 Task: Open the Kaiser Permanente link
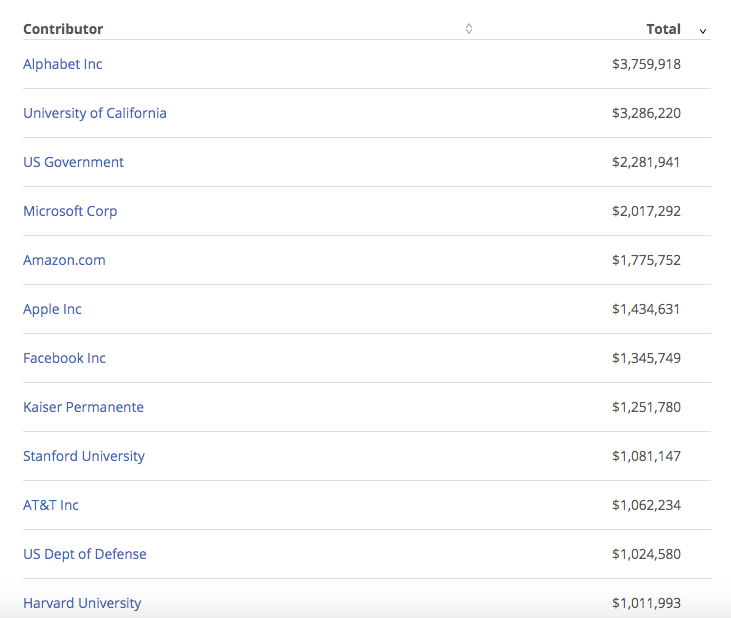83,407
